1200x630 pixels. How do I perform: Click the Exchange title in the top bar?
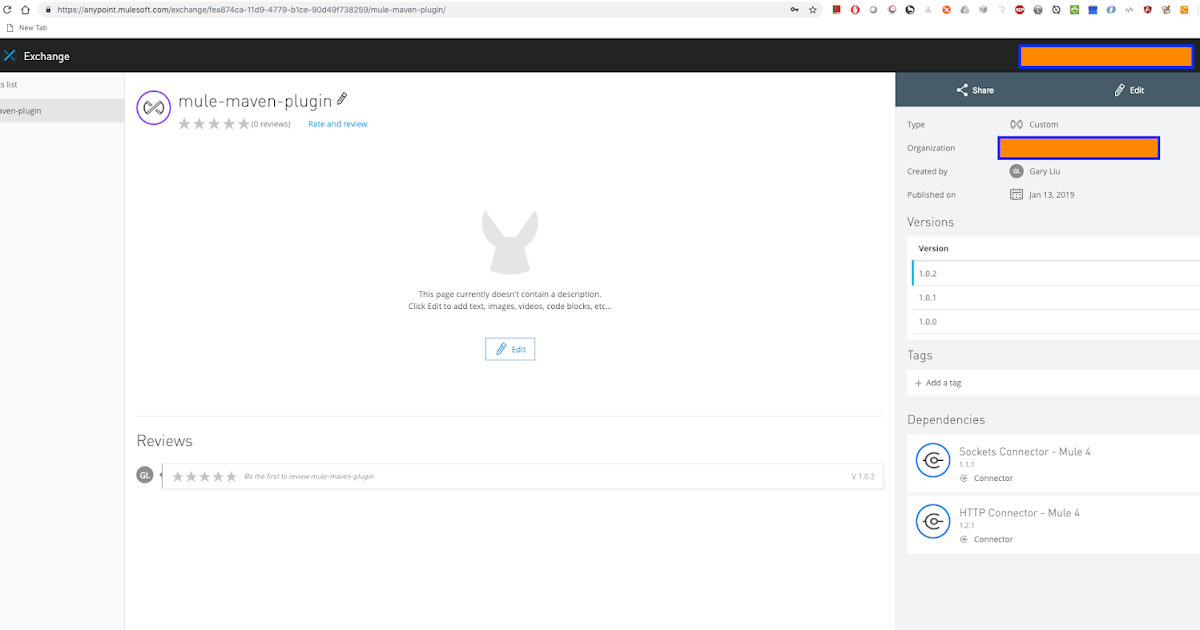pyautogui.click(x=47, y=56)
